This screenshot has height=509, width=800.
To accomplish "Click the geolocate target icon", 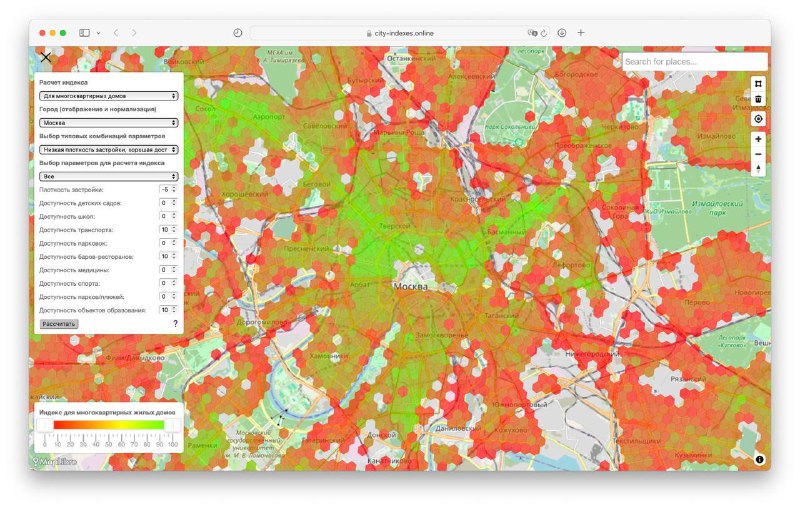I will pyautogui.click(x=758, y=118).
